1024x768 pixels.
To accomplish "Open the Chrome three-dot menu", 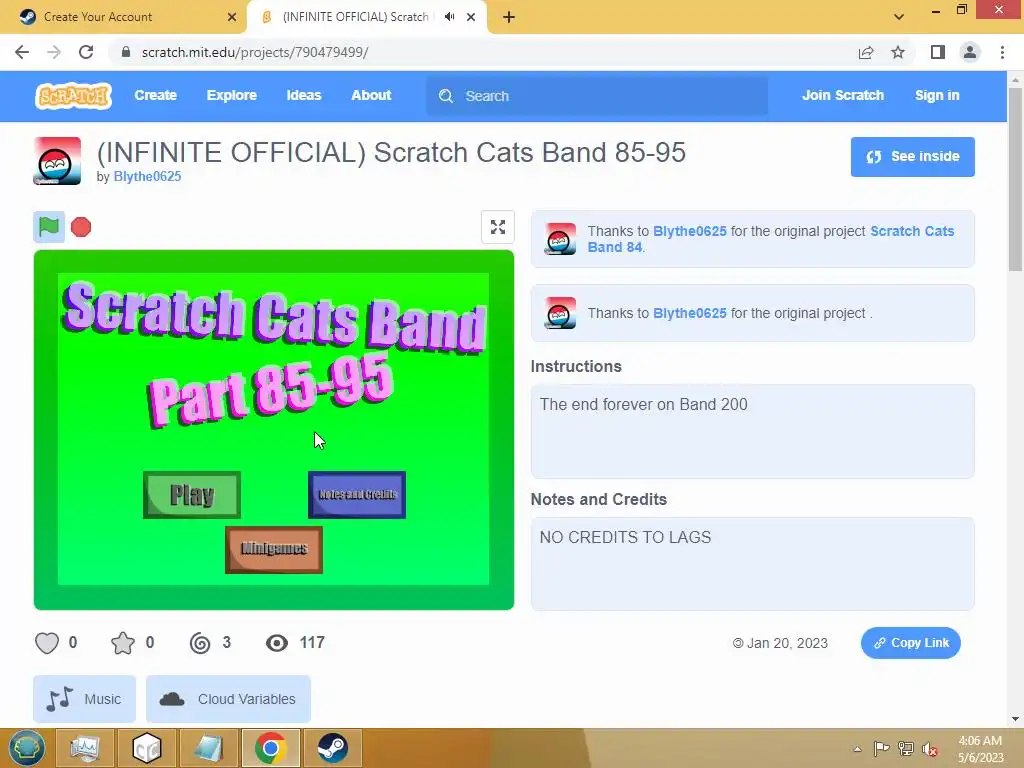I will [x=1002, y=52].
